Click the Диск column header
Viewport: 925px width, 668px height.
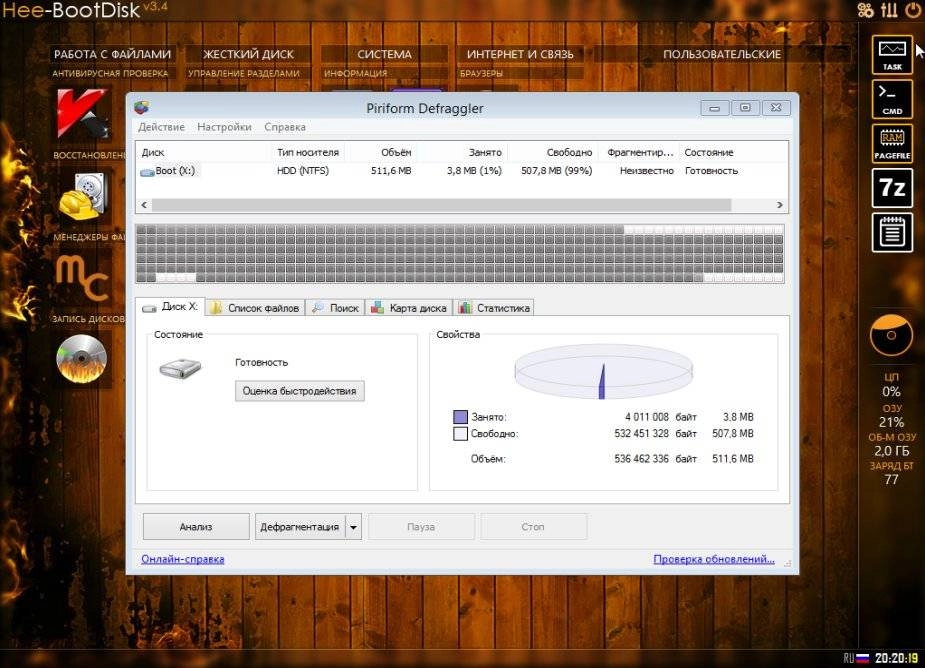point(204,152)
